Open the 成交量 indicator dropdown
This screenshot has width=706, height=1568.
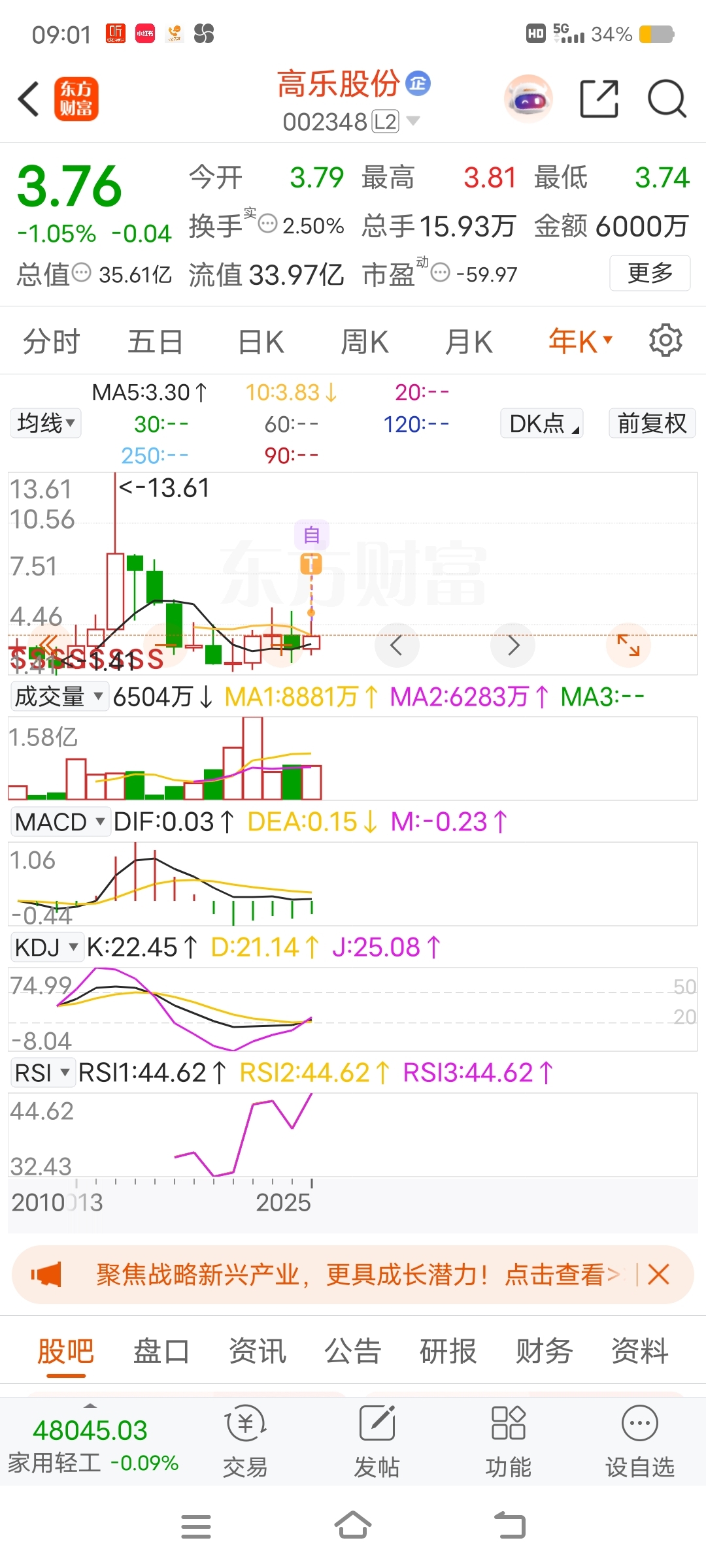(x=59, y=696)
